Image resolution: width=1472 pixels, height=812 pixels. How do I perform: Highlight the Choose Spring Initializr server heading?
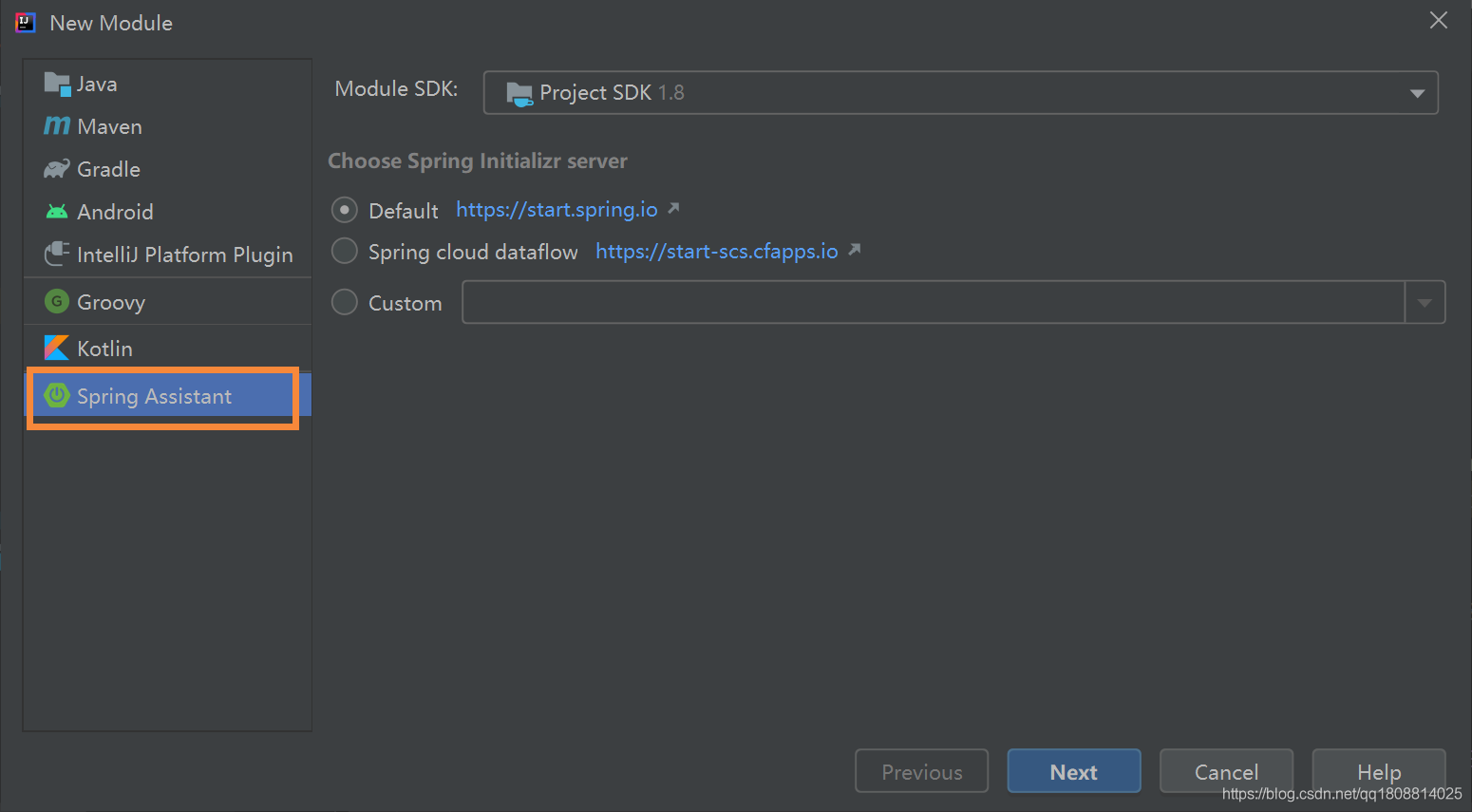pyautogui.click(x=478, y=161)
